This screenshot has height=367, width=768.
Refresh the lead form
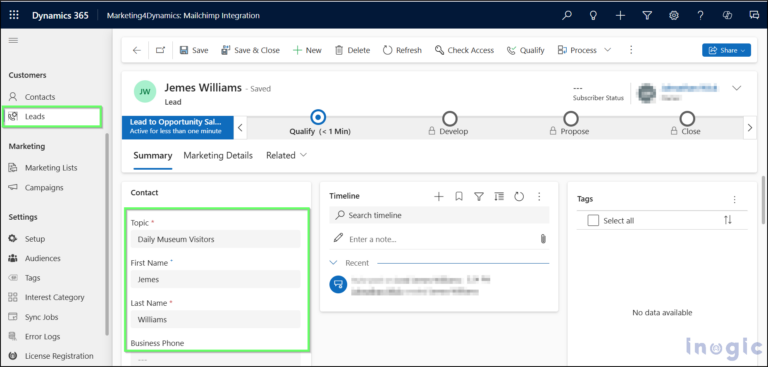point(402,50)
